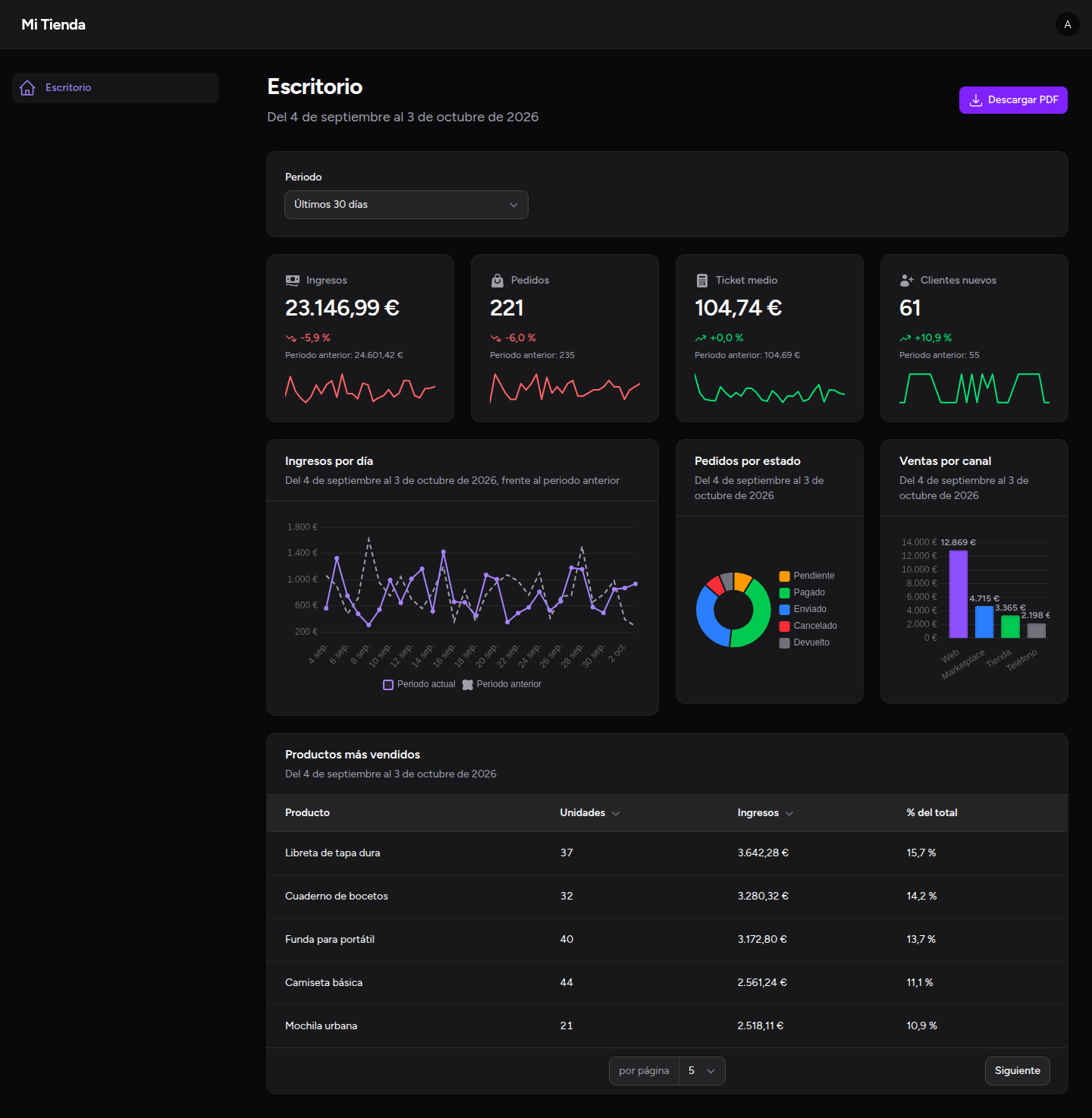
Task: Click the Cuaderno de bocetos product name
Action: 337,897
